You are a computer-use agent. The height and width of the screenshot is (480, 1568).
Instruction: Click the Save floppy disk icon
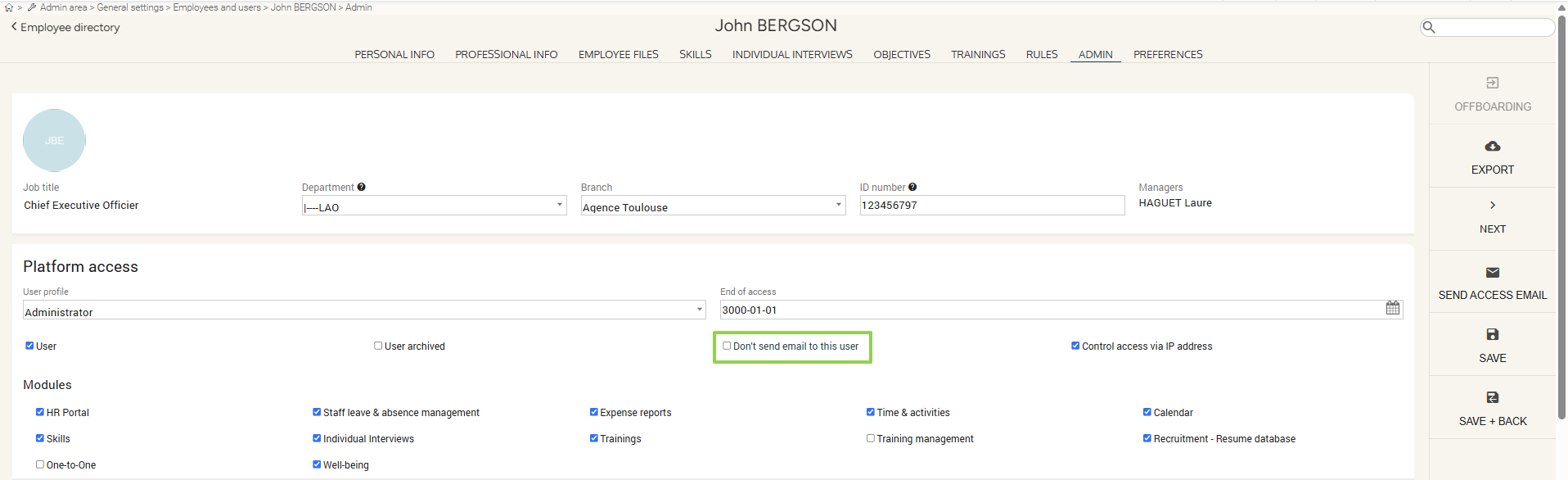1492,334
